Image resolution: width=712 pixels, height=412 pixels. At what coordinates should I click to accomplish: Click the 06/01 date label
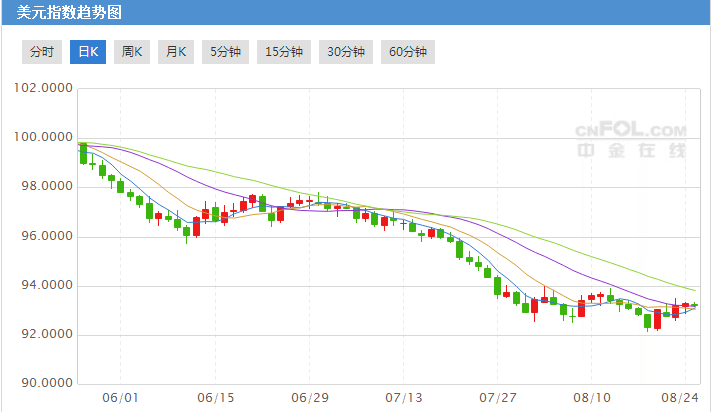[x=120, y=398]
